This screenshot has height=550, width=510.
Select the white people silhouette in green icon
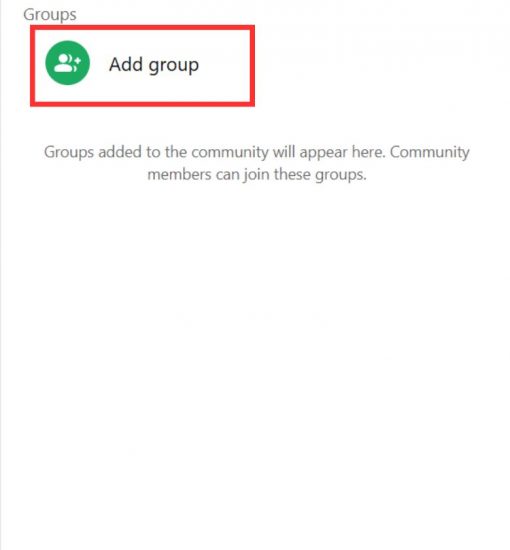pyautogui.click(x=65, y=63)
